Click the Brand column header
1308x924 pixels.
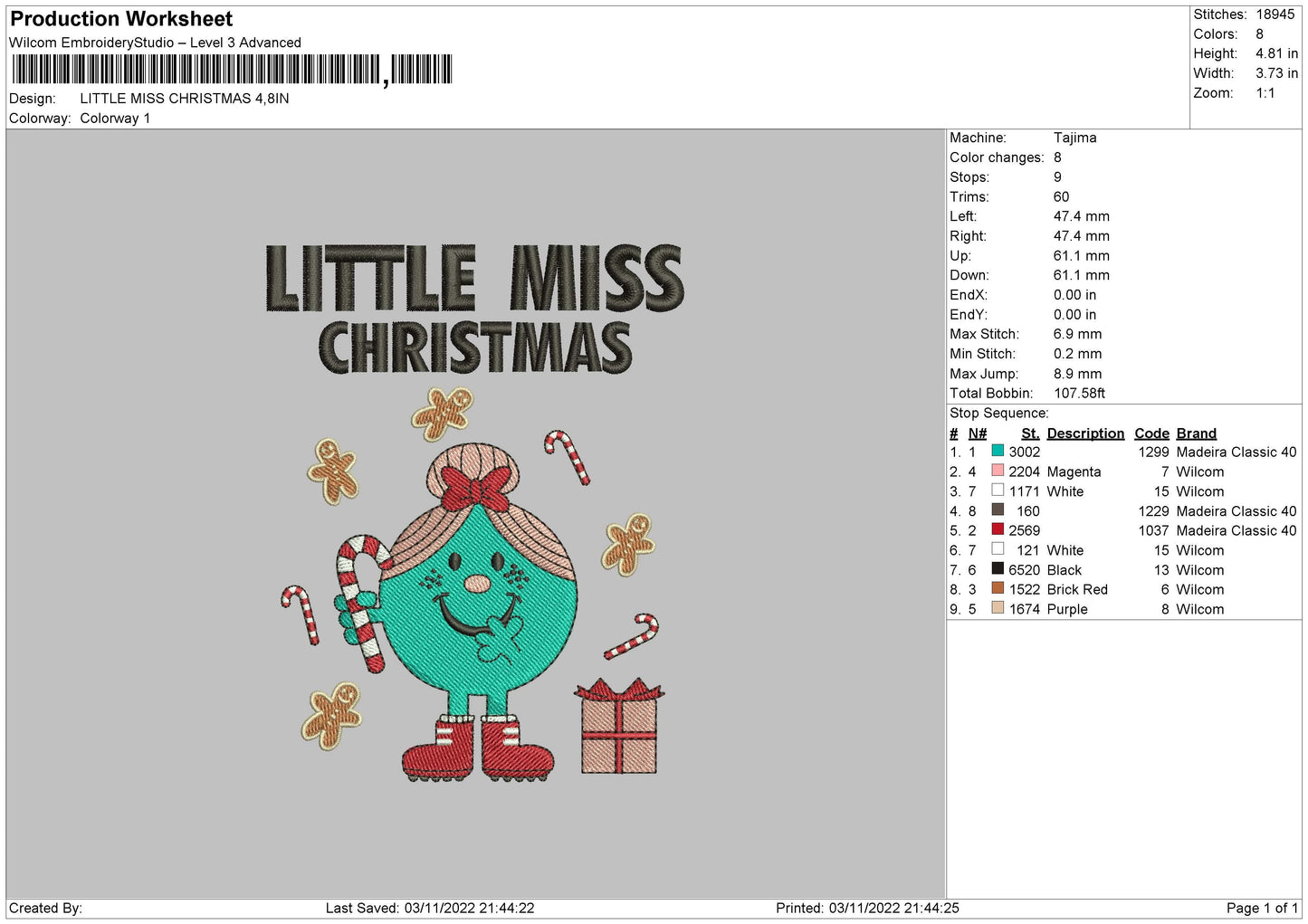pyautogui.click(x=1196, y=433)
